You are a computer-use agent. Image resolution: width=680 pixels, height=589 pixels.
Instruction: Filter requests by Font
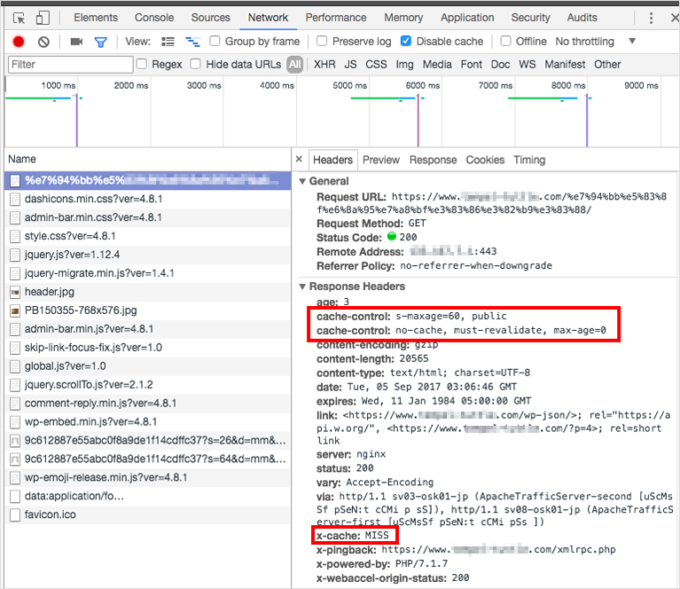[x=471, y=65]
